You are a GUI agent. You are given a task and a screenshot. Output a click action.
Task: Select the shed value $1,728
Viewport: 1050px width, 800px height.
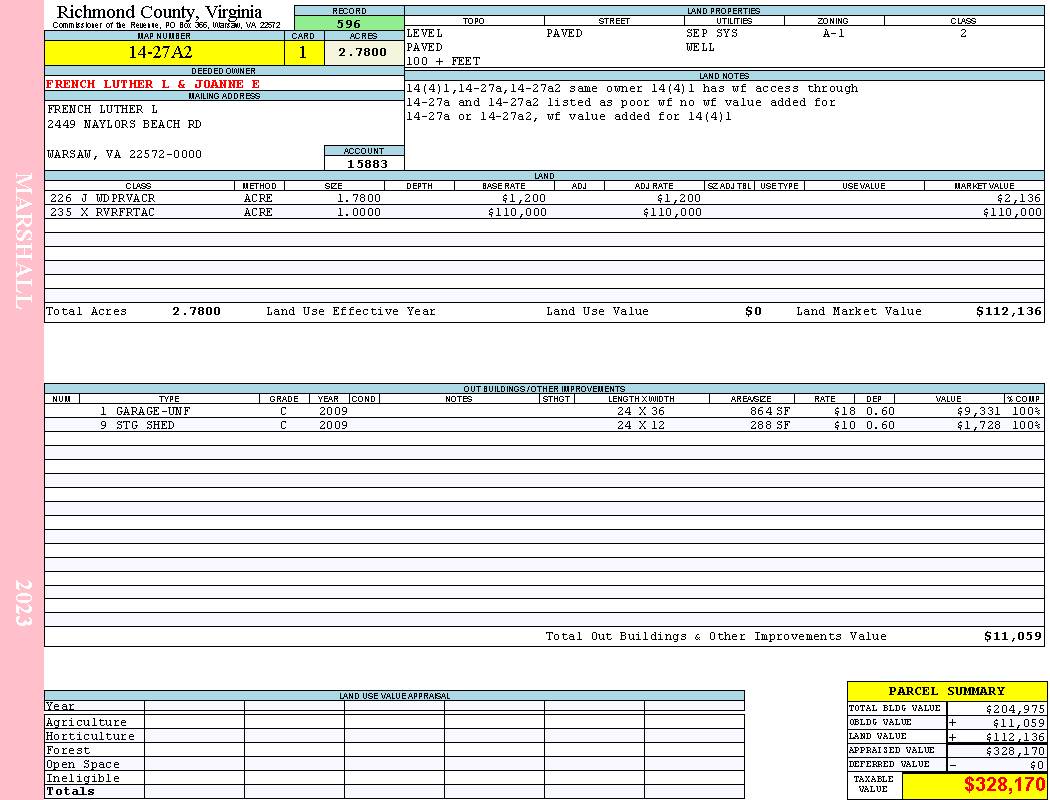[978, 426]
